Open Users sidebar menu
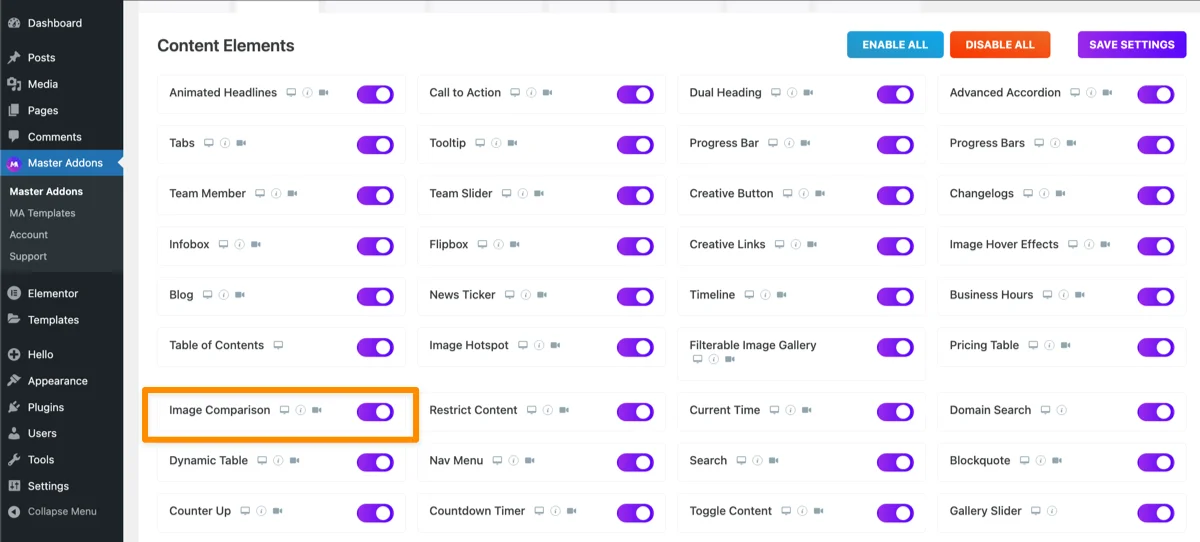Viewport: 1200px width, 542px height. tap(61, 433)
